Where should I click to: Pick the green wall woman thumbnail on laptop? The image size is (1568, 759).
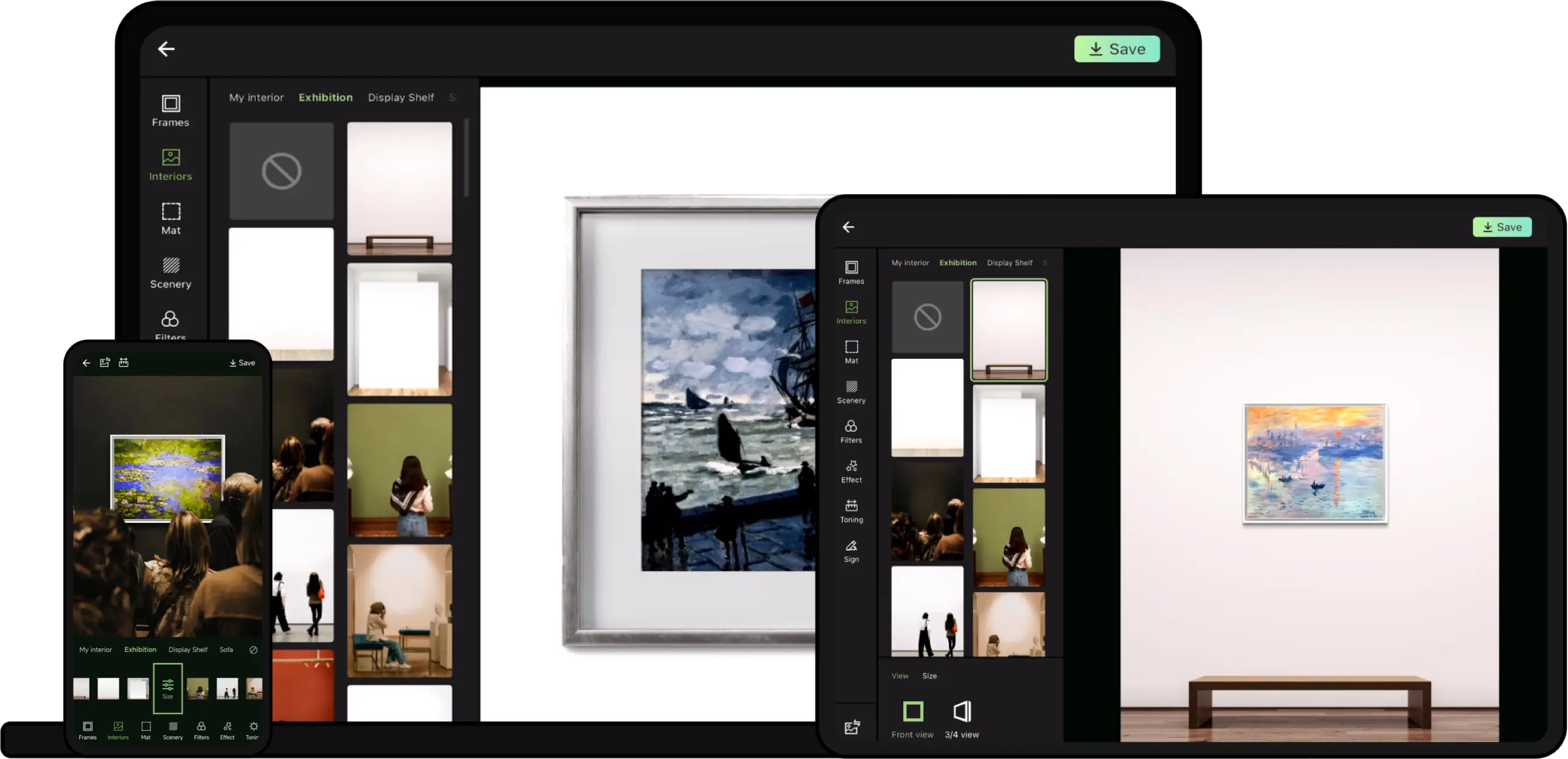point(399,470)
